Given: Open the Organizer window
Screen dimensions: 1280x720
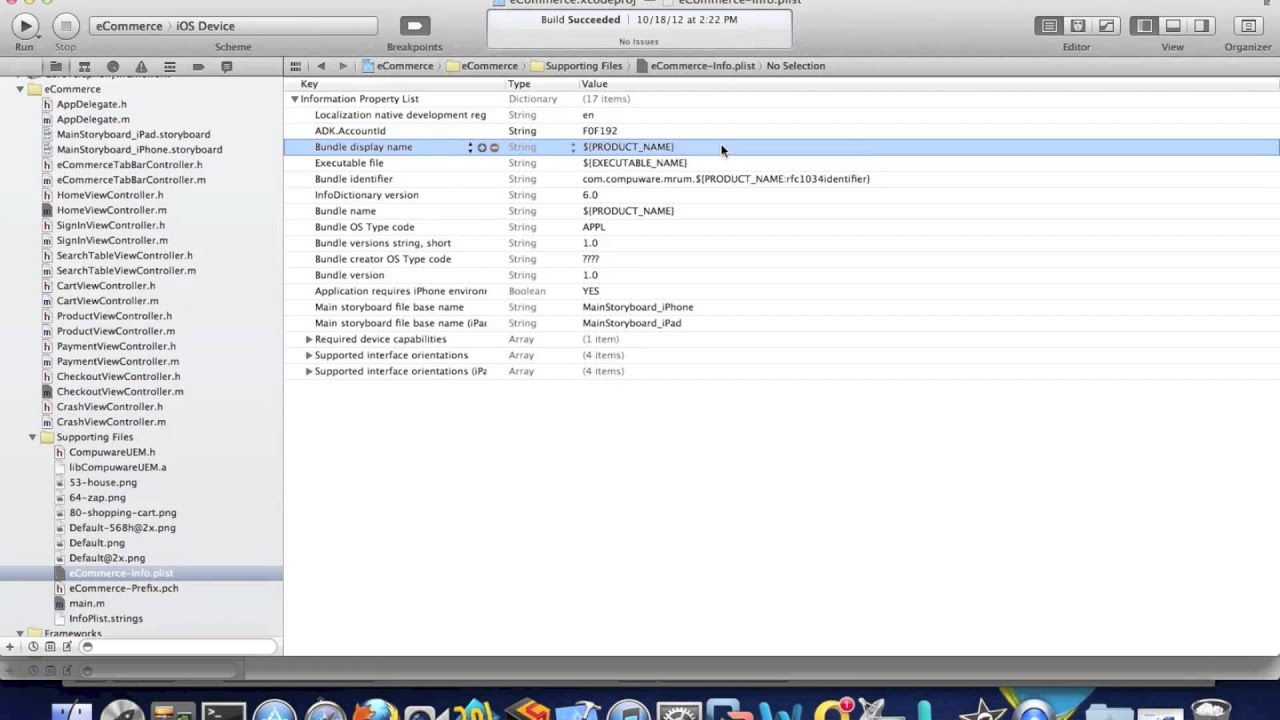Looking at the screenshot, I should (x=1248, y=26).
